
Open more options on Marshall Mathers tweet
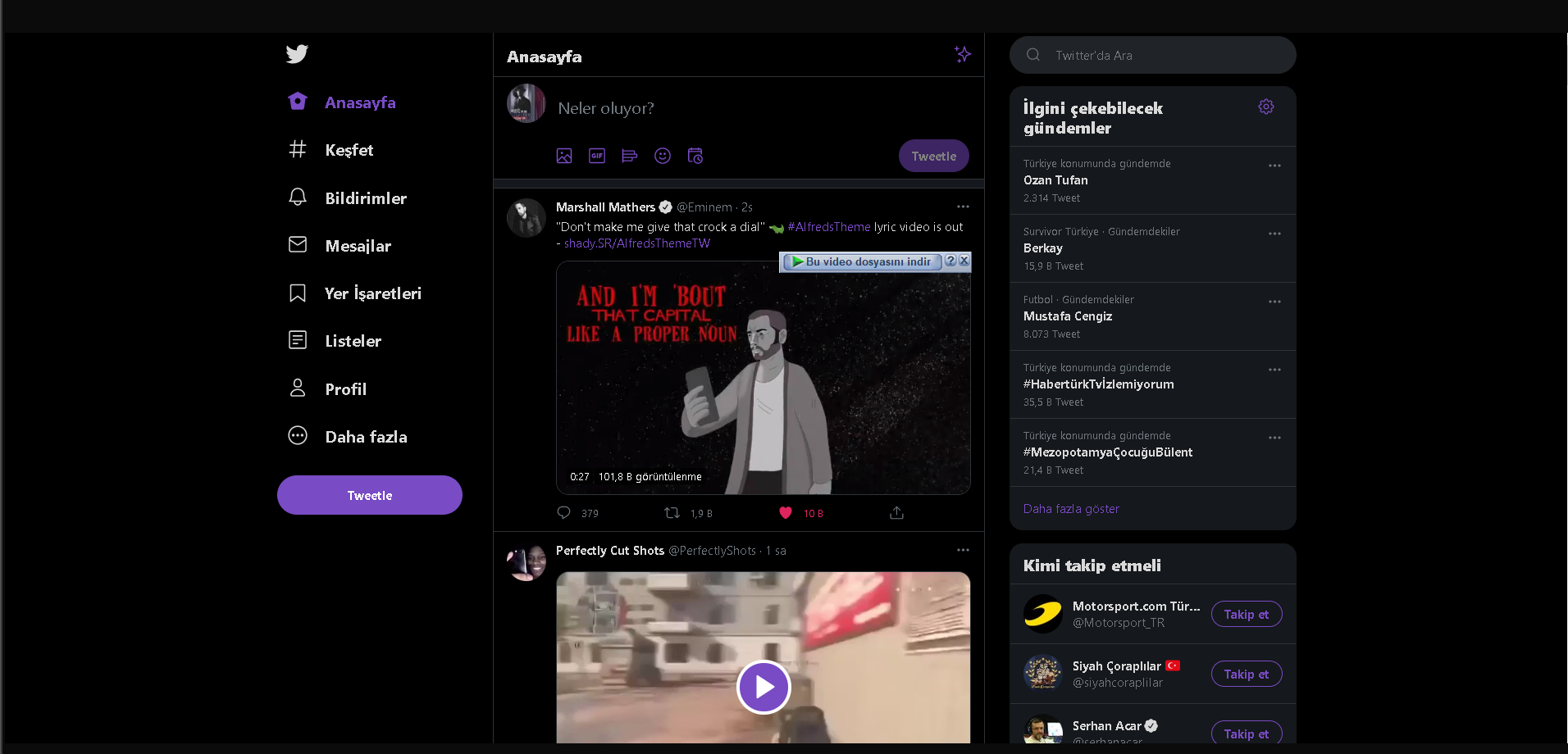coord(963,207)
